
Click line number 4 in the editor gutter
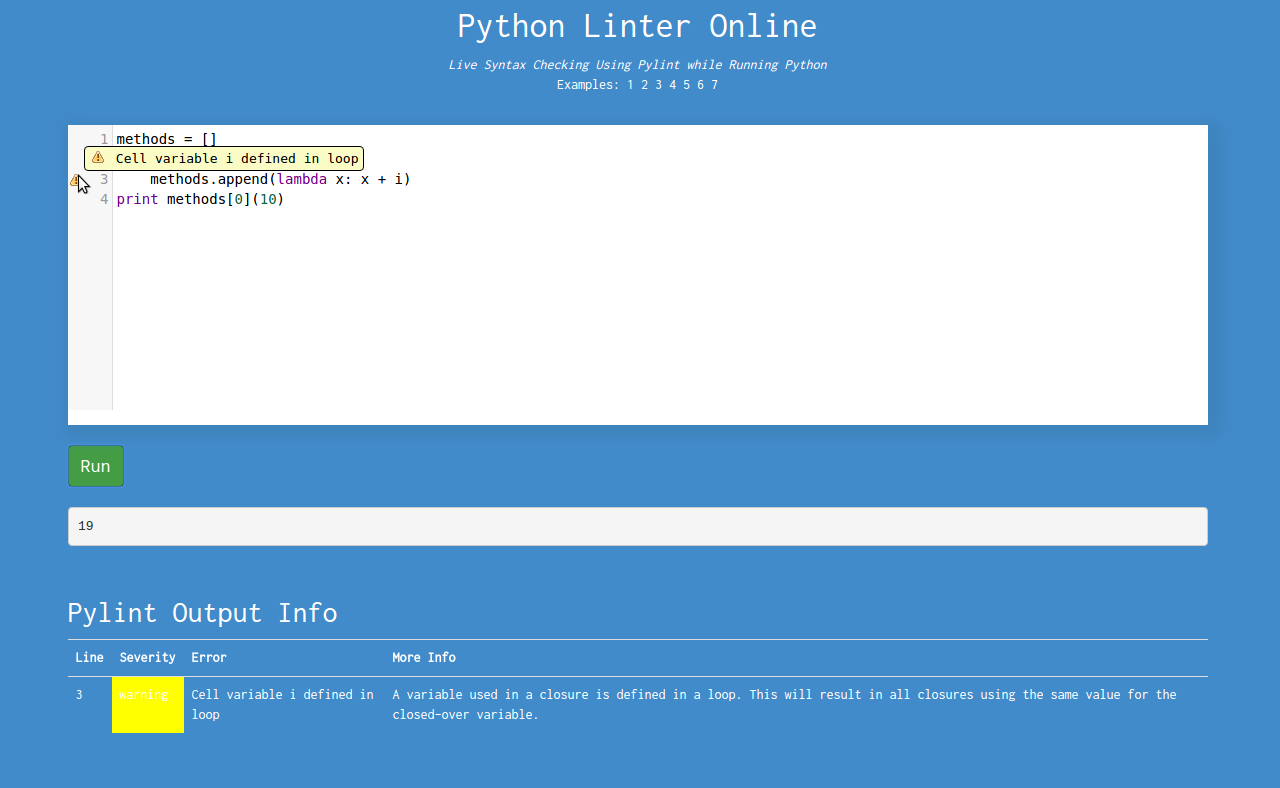[x=103, y=199]
